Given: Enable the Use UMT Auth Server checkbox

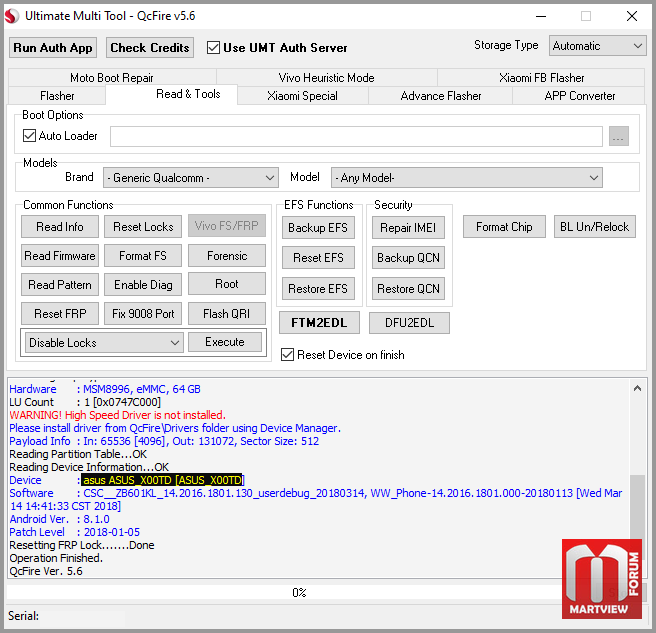Looking at the screenshot, I should pyautogui.click(x=213, y=48).
